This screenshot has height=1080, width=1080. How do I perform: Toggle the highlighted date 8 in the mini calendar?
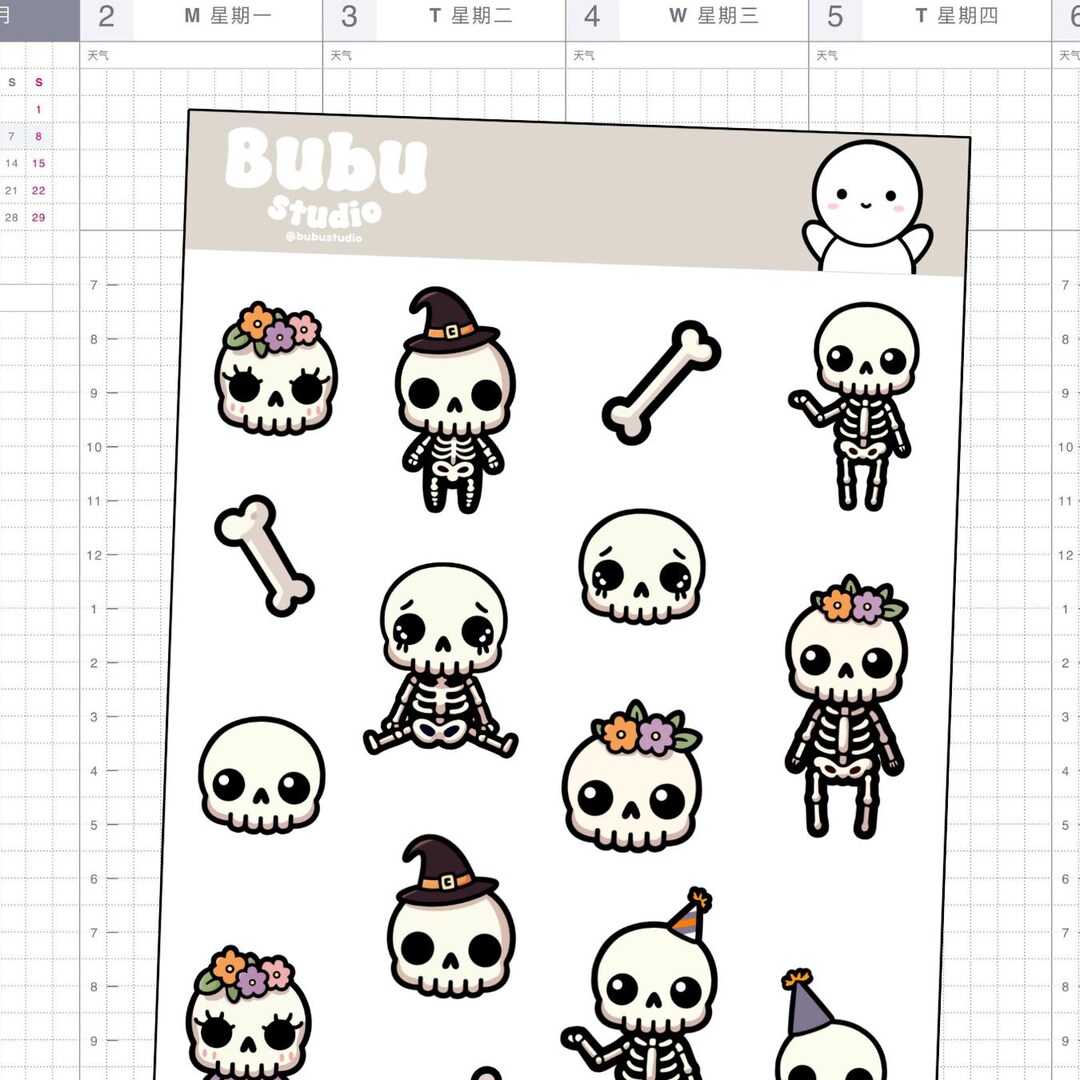coord(38,136)
